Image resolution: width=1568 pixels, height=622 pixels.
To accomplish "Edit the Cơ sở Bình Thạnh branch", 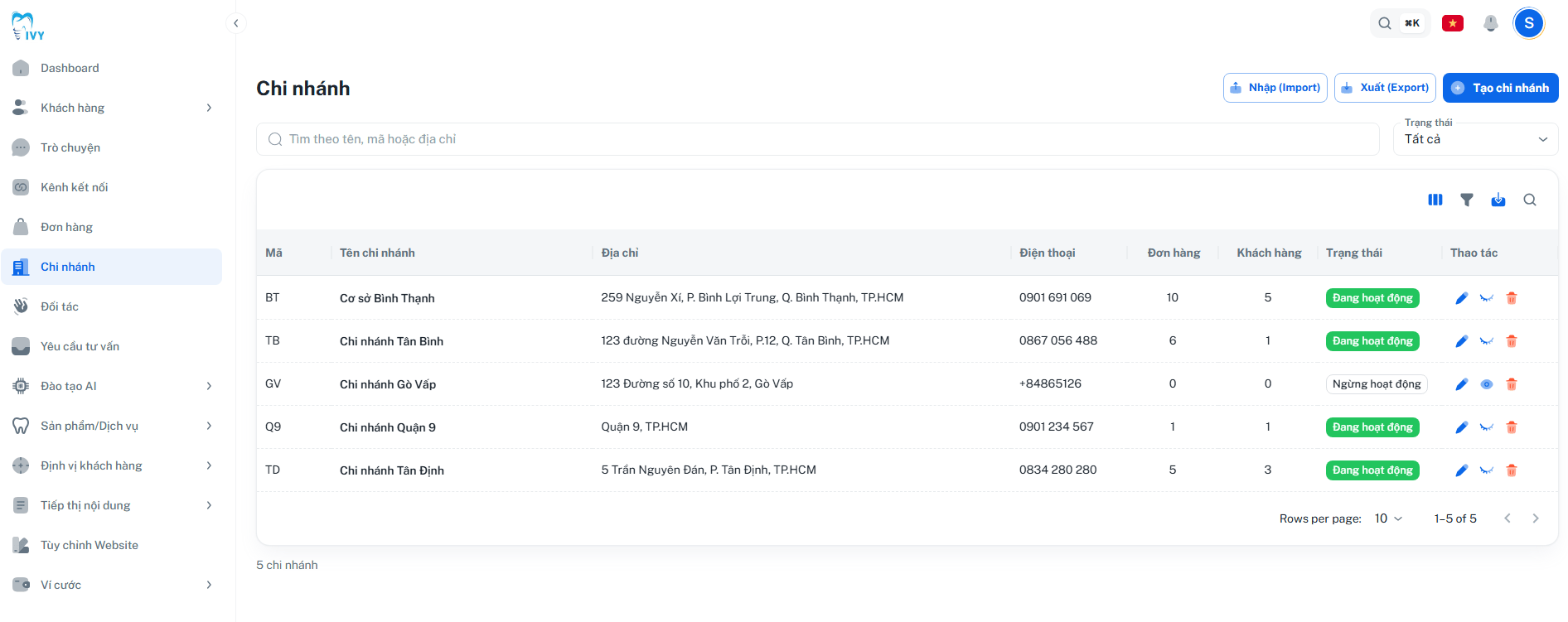I will pos(1462,298).
